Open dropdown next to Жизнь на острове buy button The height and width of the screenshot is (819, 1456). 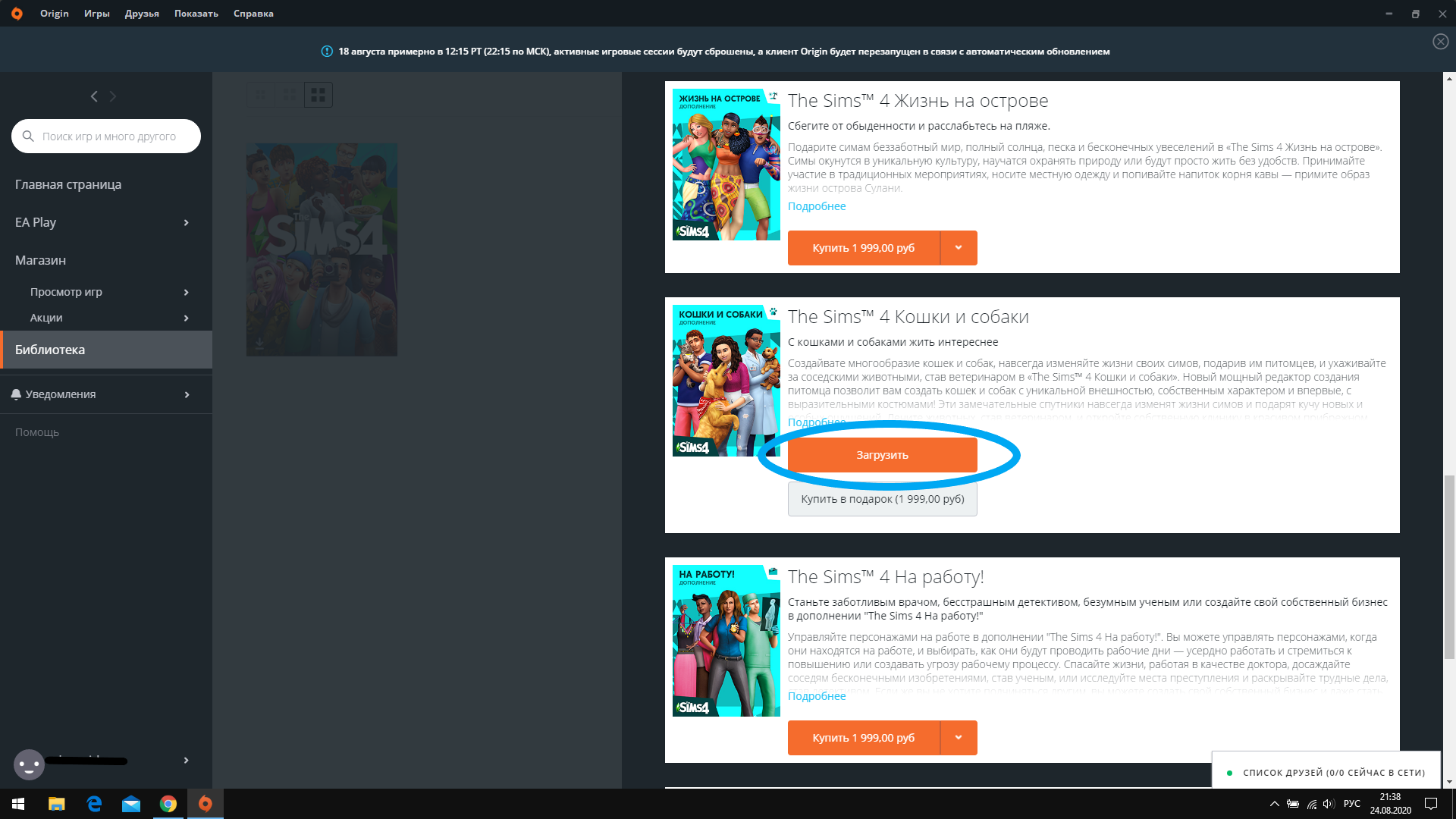point(959,248)
